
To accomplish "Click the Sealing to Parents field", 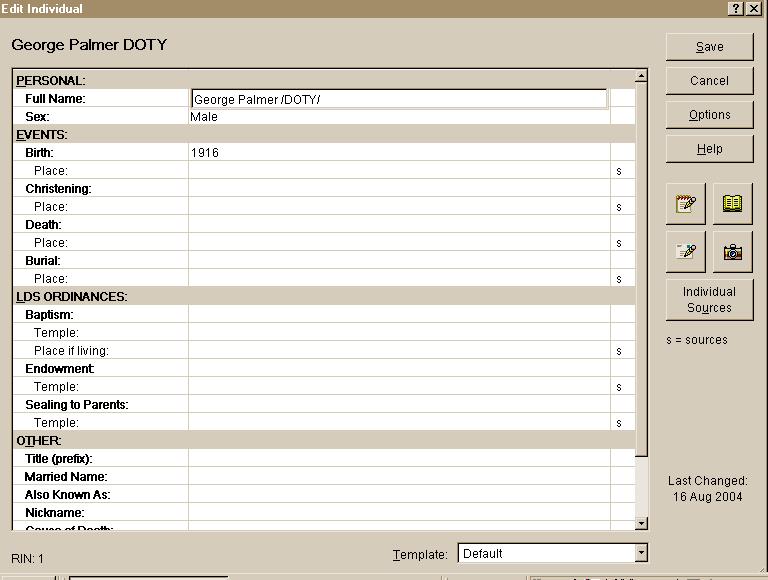I will coord(399,405).
